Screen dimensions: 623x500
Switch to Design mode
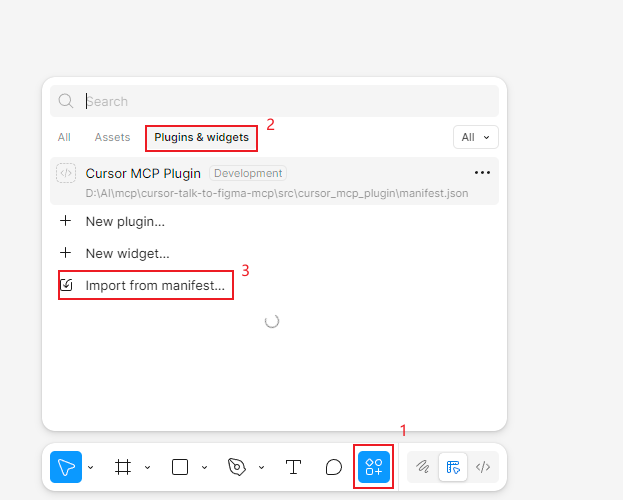453,467
